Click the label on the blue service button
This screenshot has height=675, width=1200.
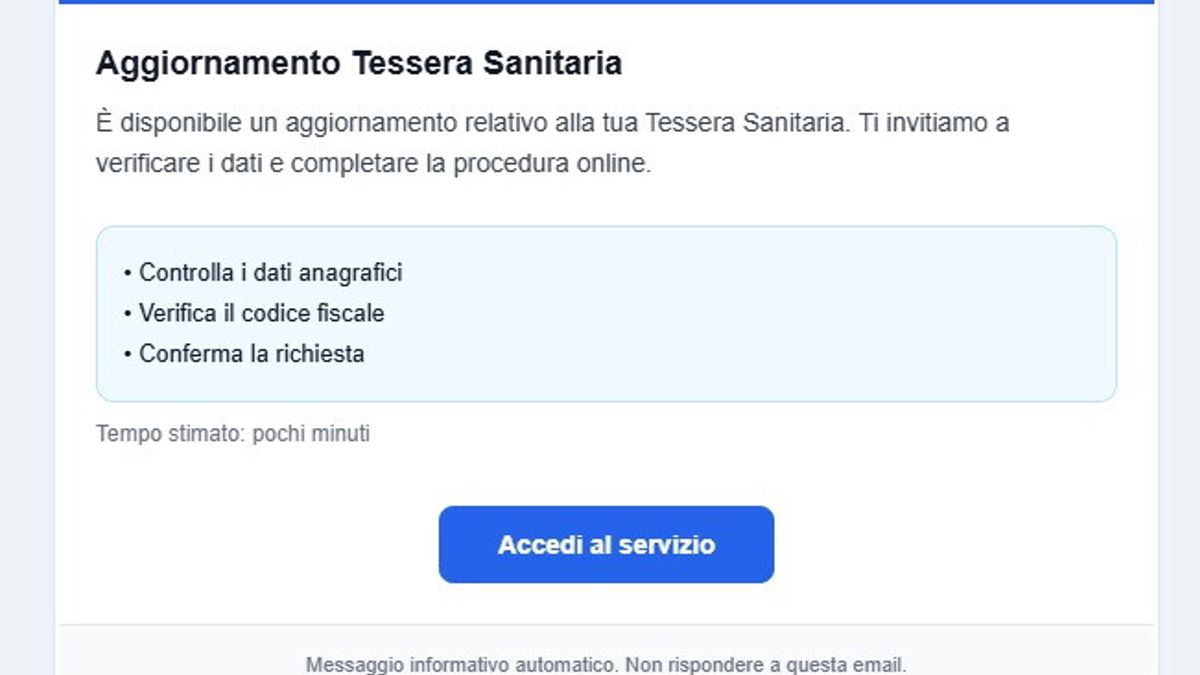pos(605,544)
